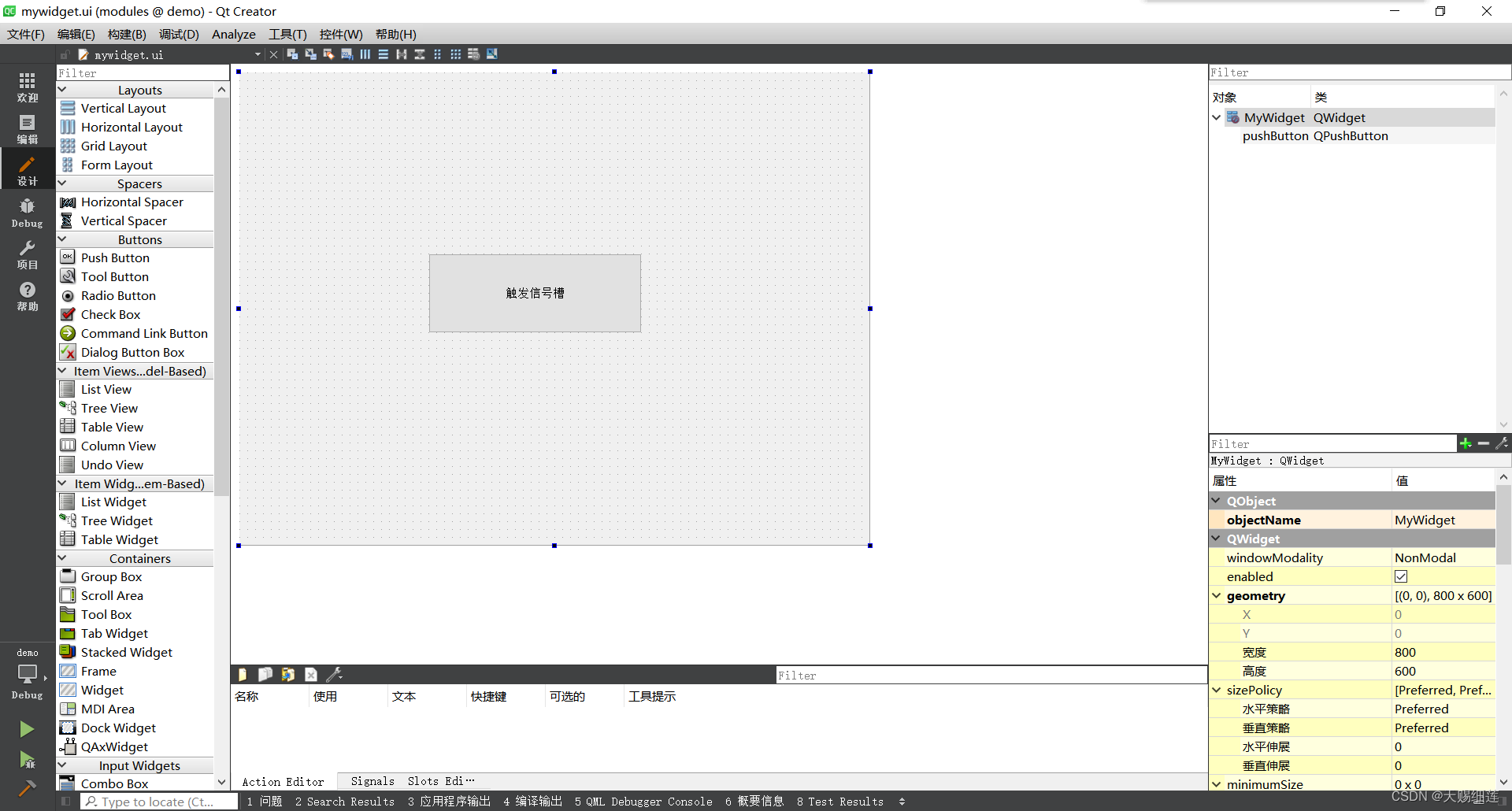Click the Adjust Size toolbar icon

[492, 54]
